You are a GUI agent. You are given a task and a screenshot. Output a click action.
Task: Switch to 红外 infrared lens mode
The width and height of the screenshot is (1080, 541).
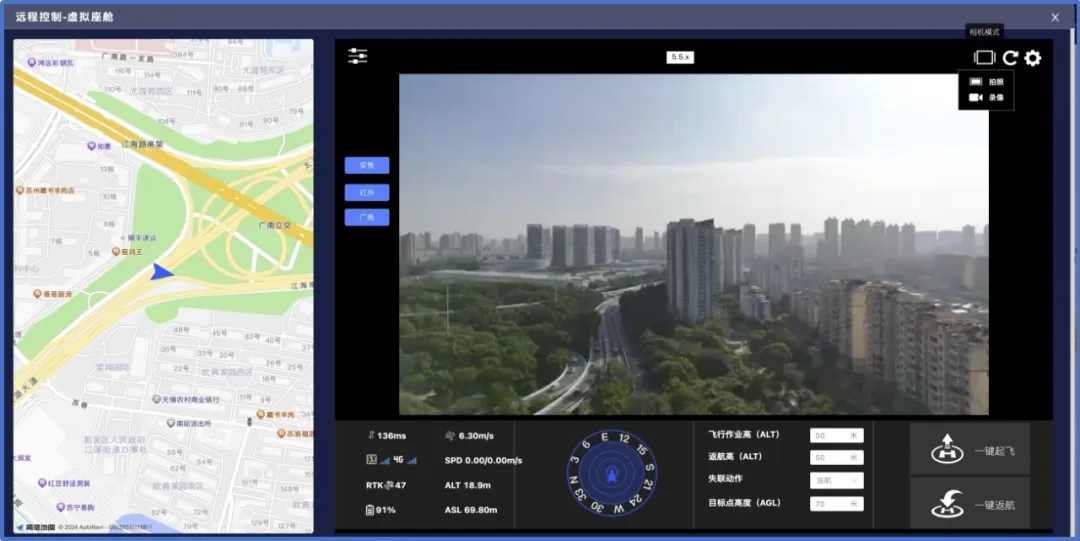(x=367, y=192)
